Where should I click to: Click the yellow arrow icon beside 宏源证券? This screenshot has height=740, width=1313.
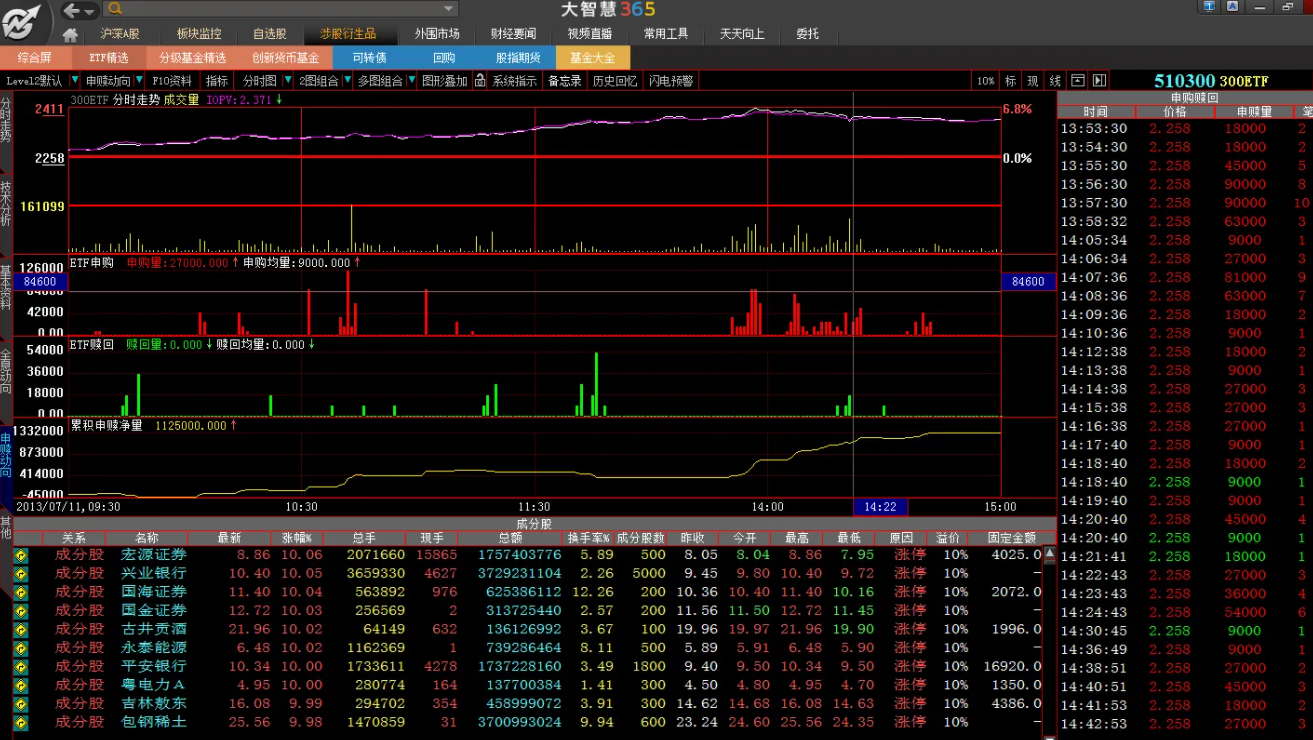click(21, 555)
